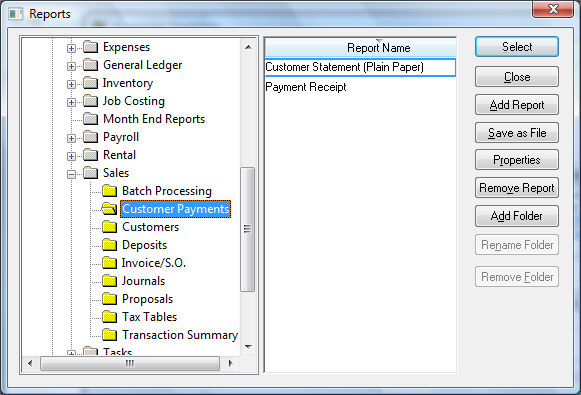Click tree vertical scrollbar up arrow
The image size is (581, 395).
pyautogui.click(x=248, y=47)
